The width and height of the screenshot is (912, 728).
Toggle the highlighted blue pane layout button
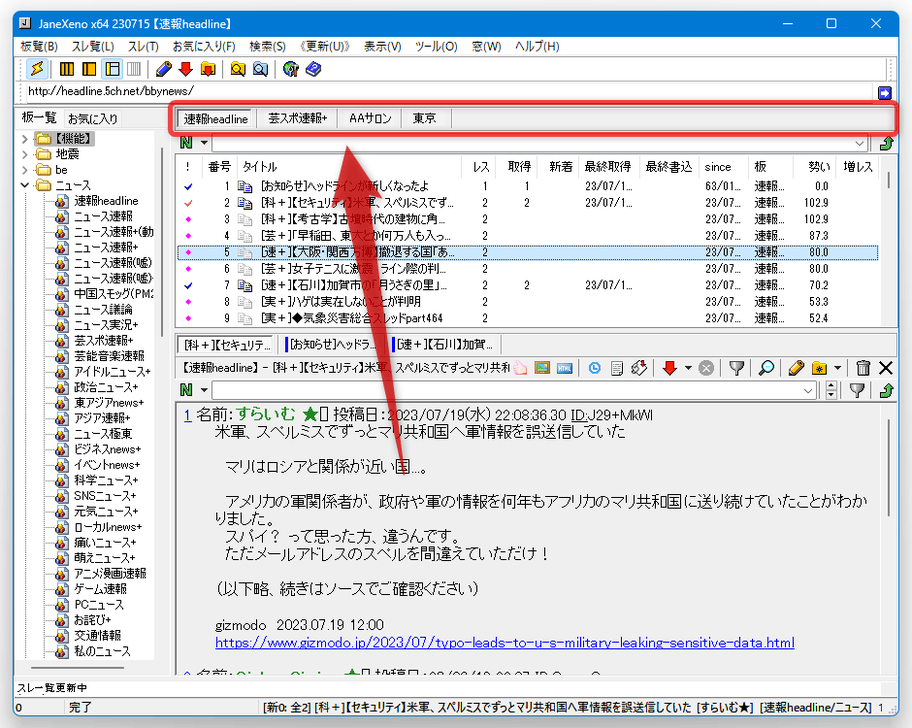point(112,69)
